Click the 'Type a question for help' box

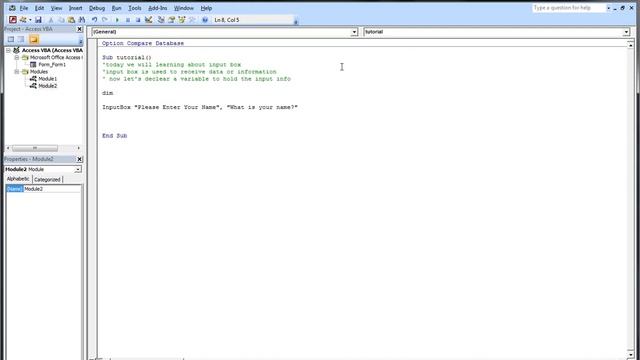(569, 8)
